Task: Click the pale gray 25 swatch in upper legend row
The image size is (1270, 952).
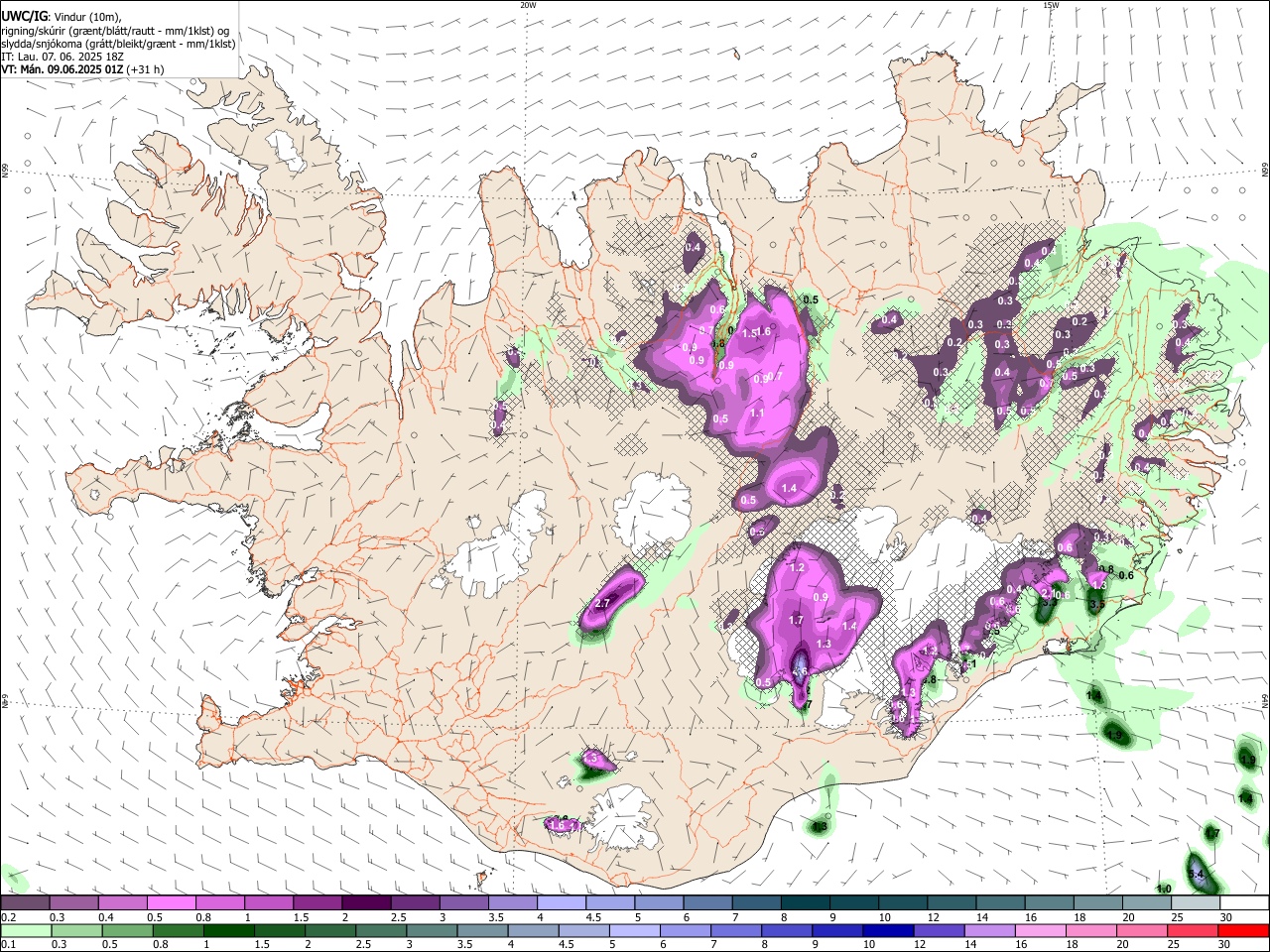Action: pyautogui.click(x=1196, y=903)
